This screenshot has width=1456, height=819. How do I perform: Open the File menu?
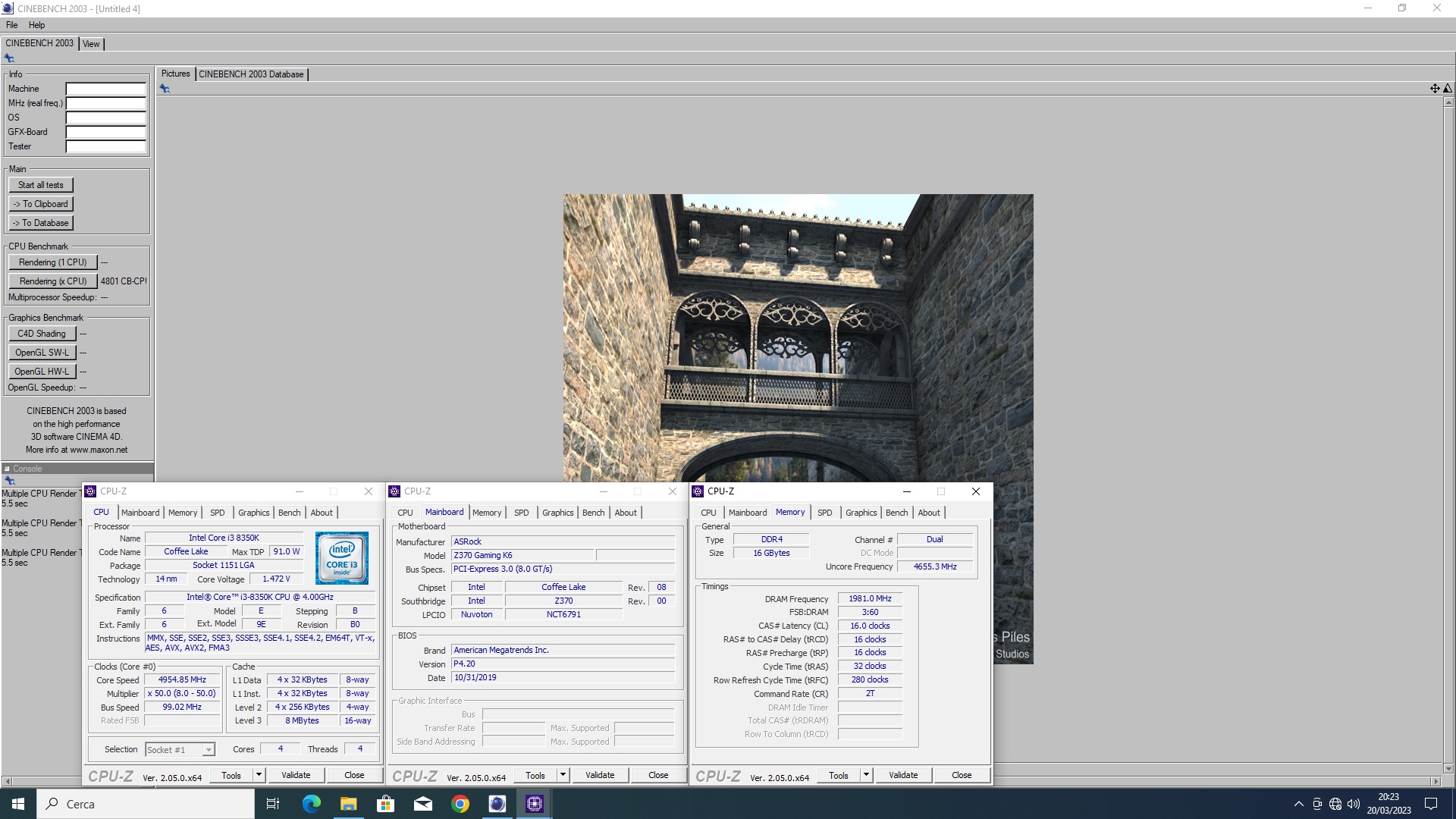pos(11,25)
